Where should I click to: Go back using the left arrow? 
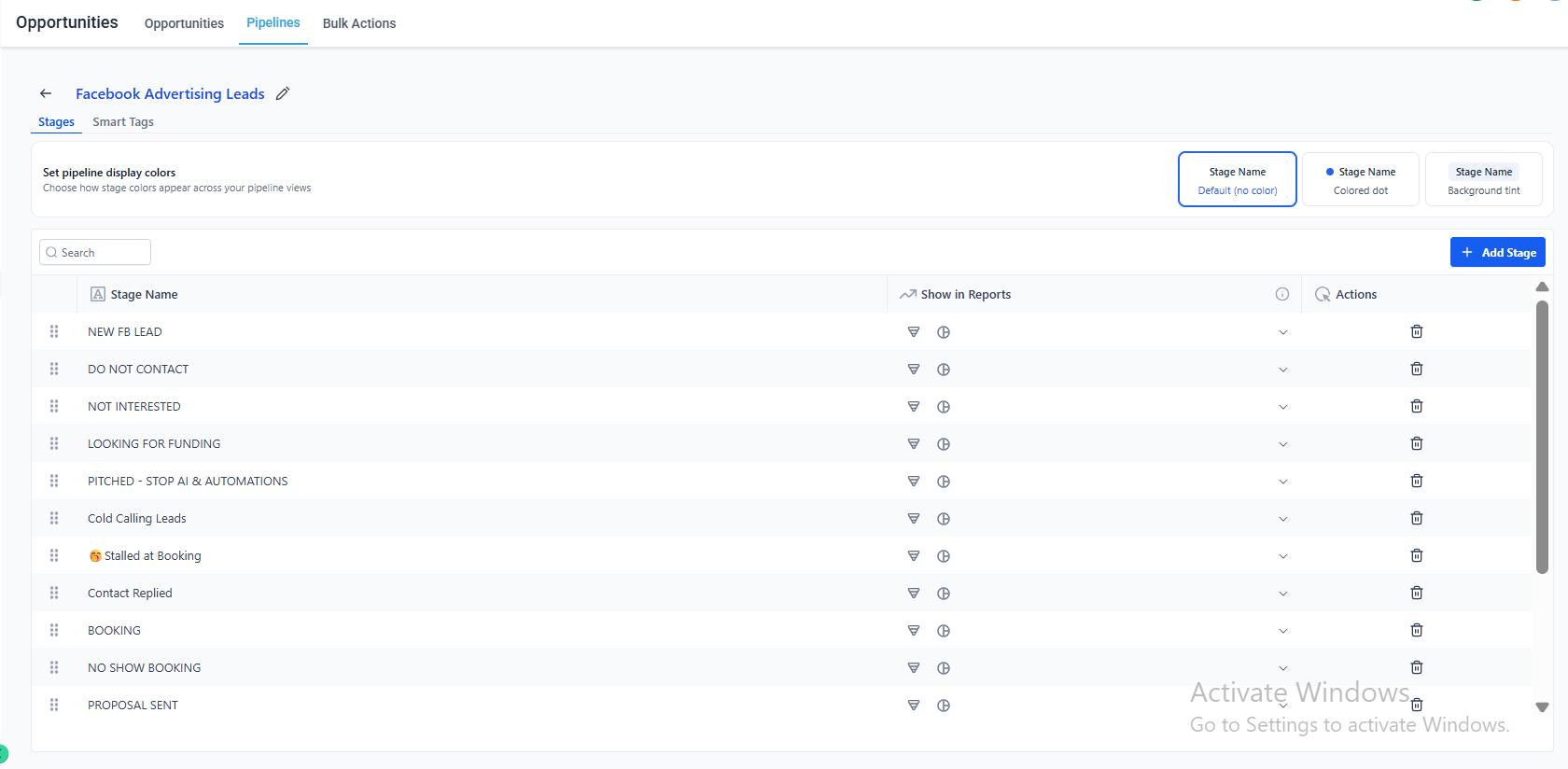pyautogui.click(x=46, y=93)
